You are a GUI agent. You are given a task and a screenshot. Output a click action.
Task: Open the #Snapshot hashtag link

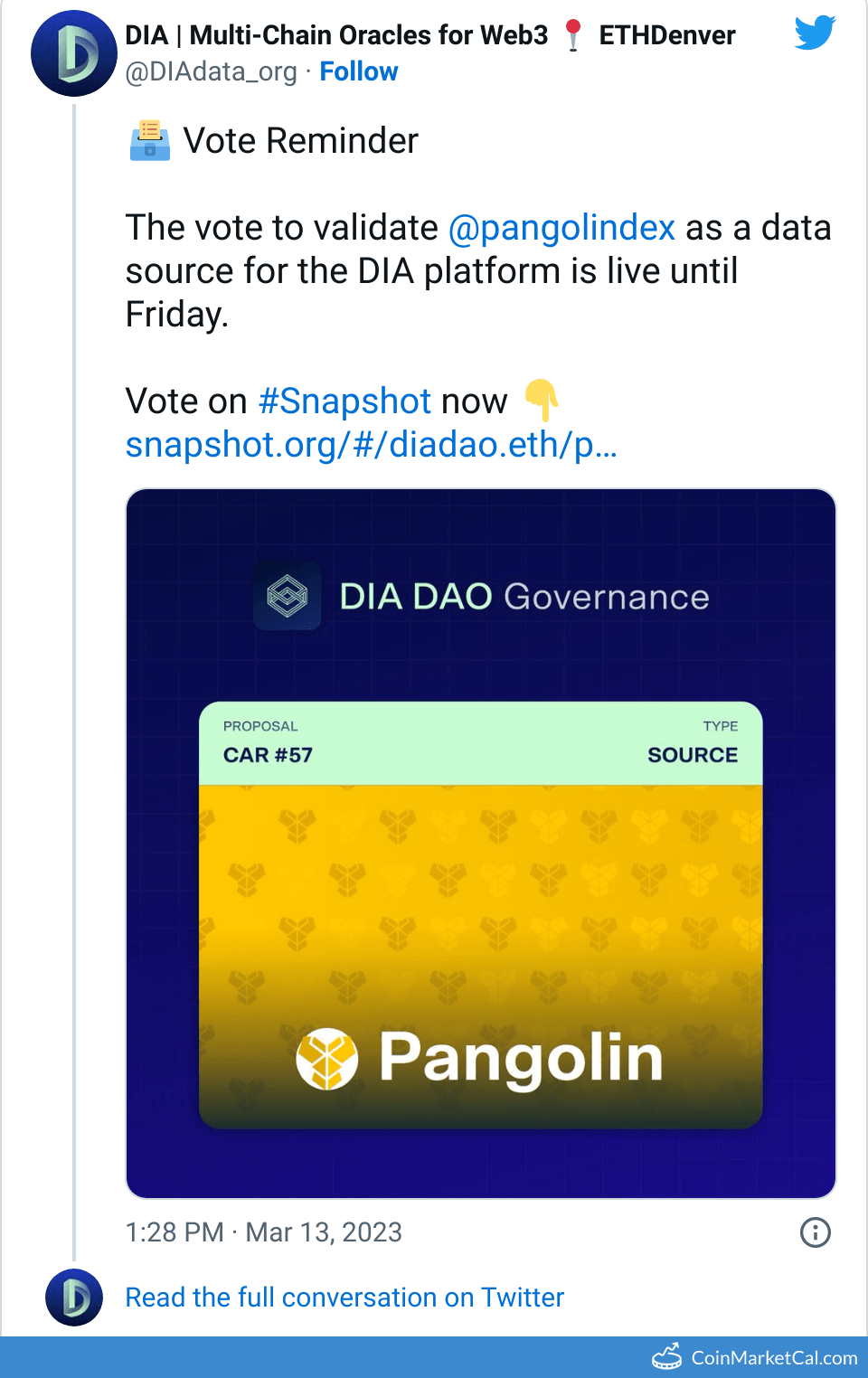pos(344,401)
